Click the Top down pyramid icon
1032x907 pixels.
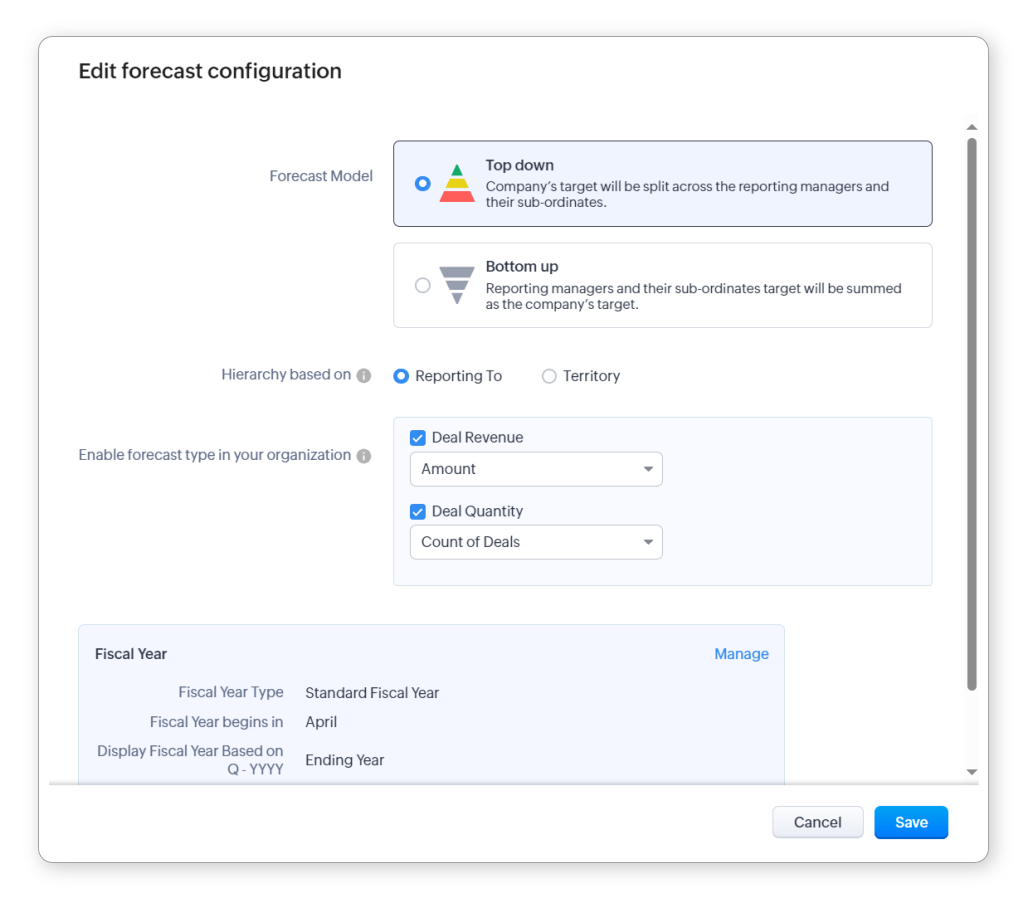click(457, 184)
